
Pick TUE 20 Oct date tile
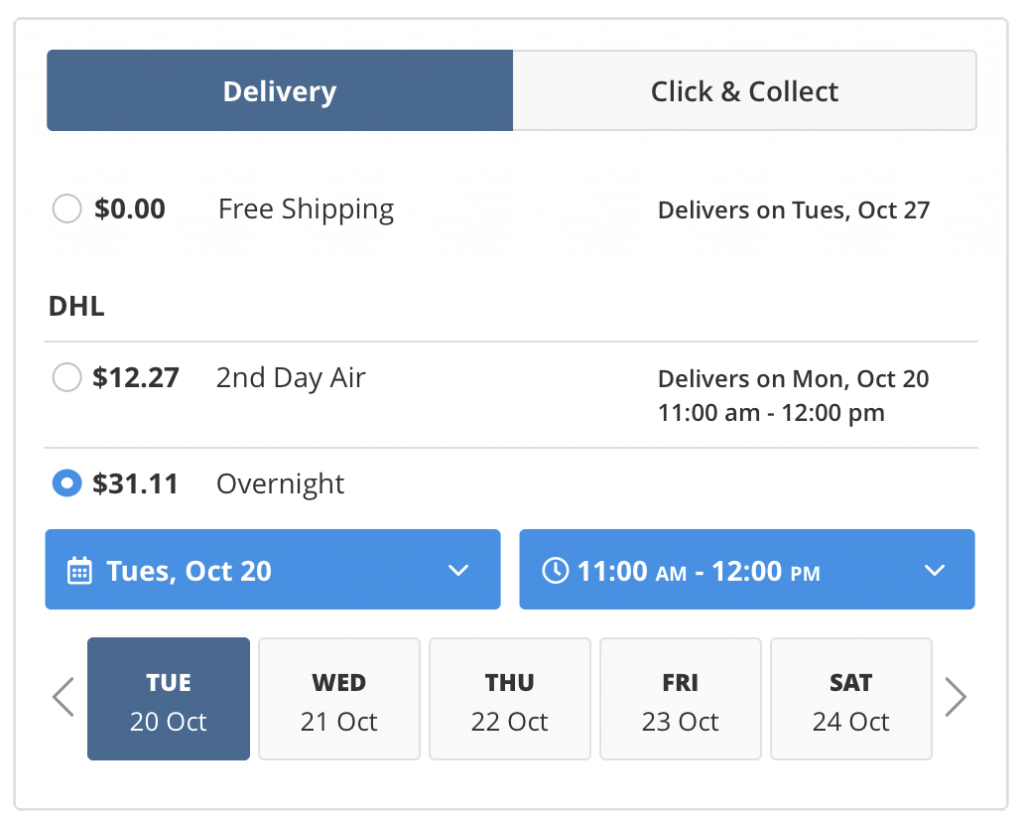pos(168,699)
